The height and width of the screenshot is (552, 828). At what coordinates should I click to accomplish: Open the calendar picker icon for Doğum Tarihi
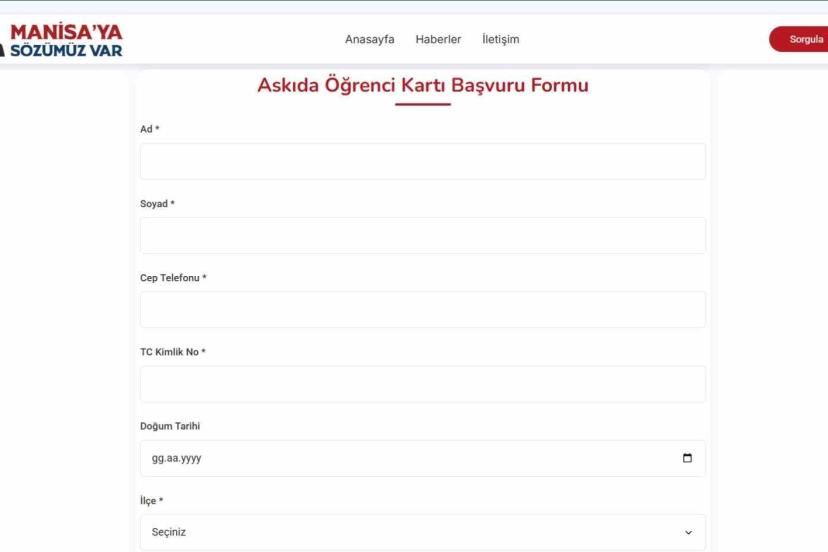click(687, 459)
